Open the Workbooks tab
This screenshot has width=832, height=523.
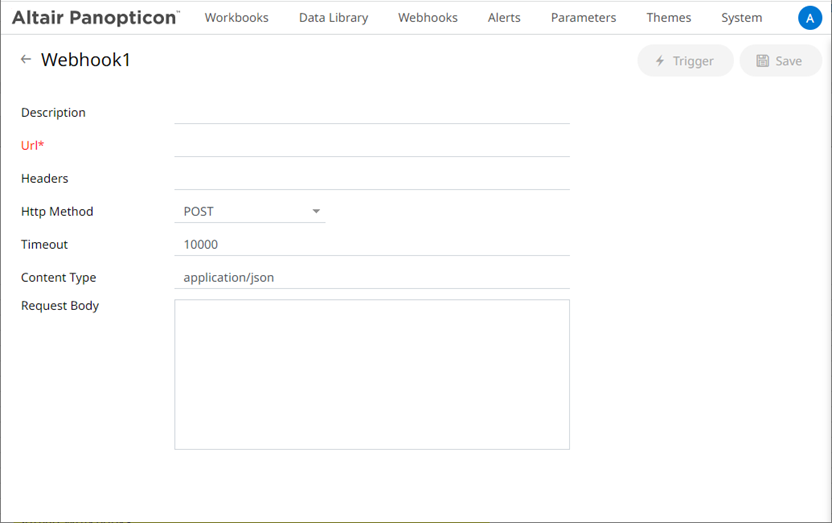tap(237, 18)
